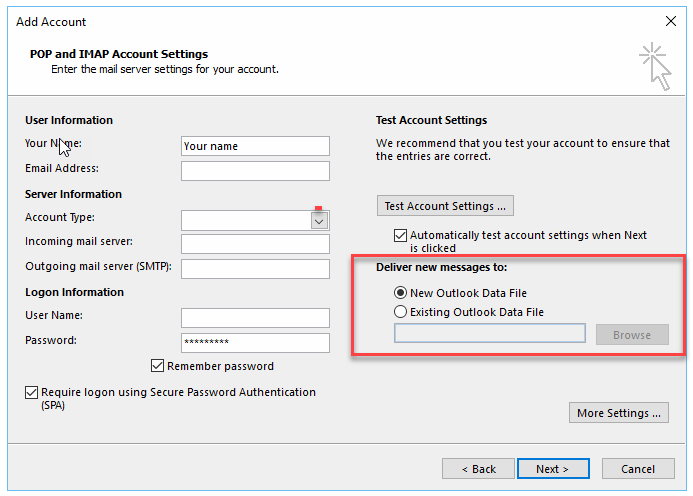The image size is (693, 496).
Task: Select New Outlook Data File option
Action: [401, 293]
